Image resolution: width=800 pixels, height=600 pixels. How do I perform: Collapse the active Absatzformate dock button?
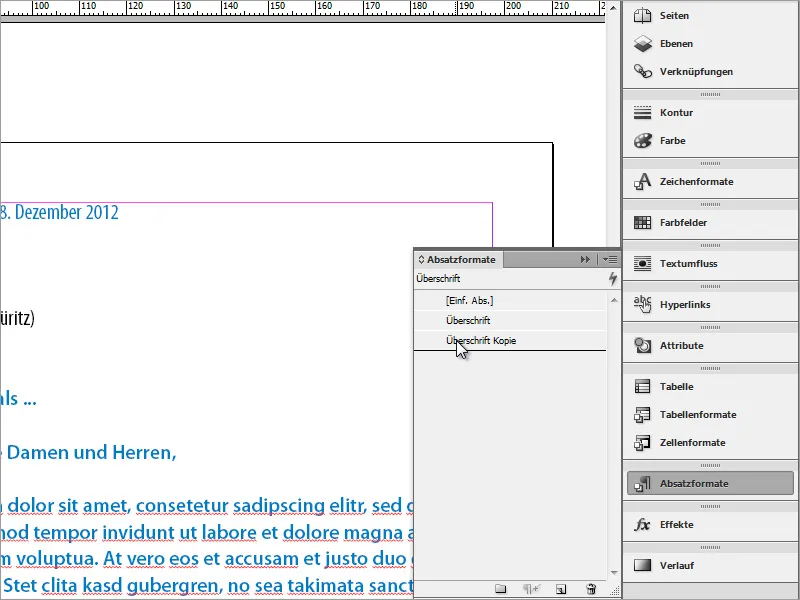710,484
